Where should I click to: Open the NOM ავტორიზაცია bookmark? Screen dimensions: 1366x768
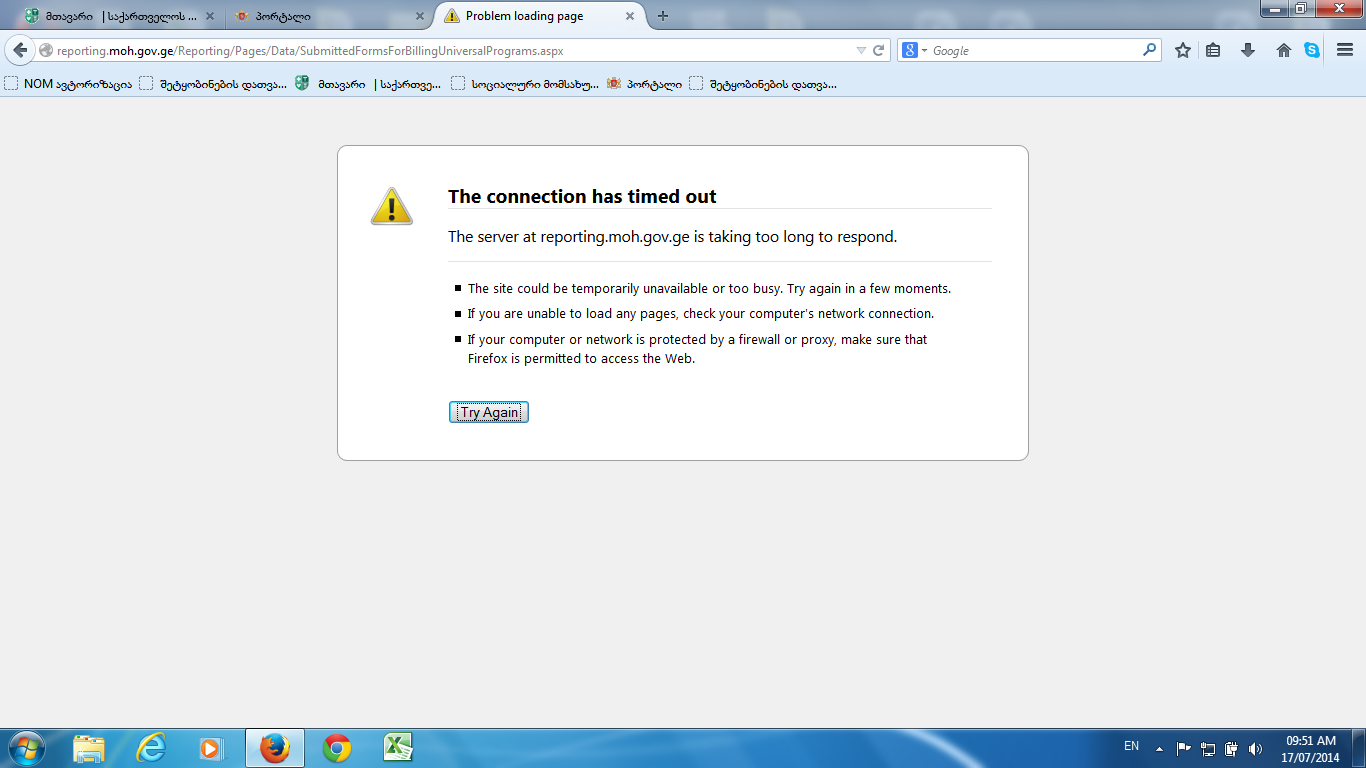pyautogui.click(x=68, y=84)
